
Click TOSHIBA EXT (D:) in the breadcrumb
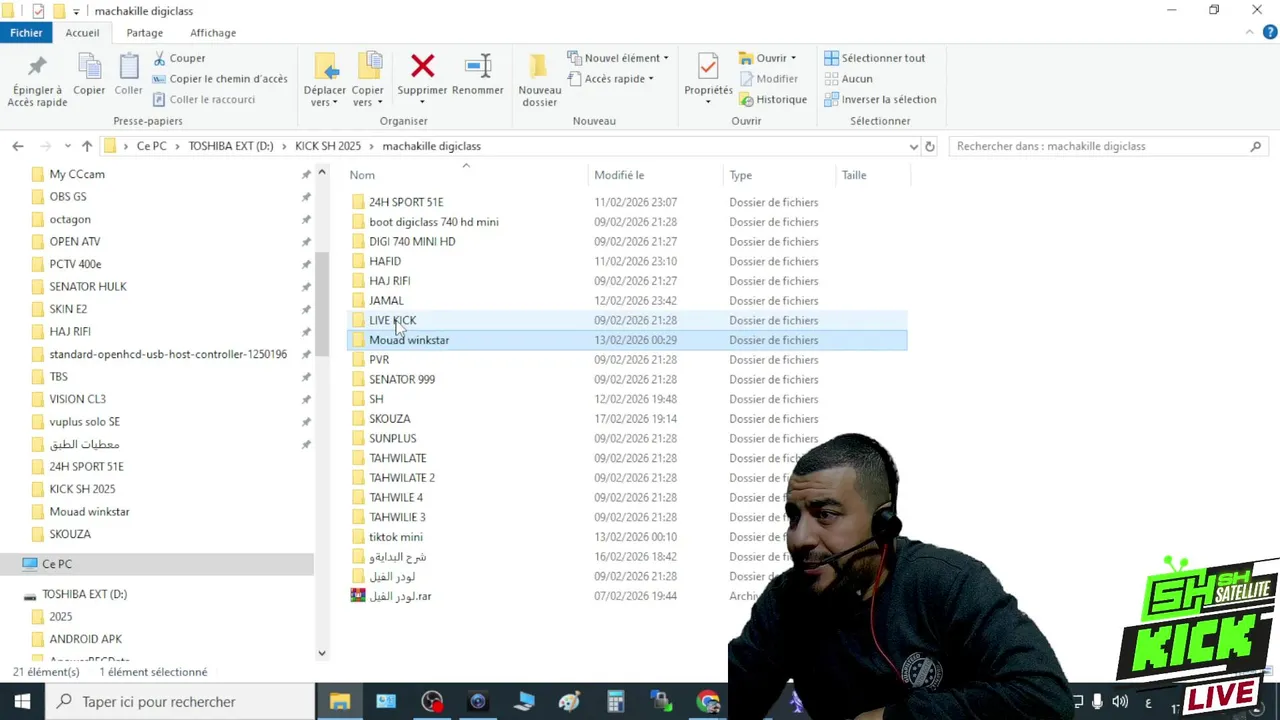pos(231,146)
